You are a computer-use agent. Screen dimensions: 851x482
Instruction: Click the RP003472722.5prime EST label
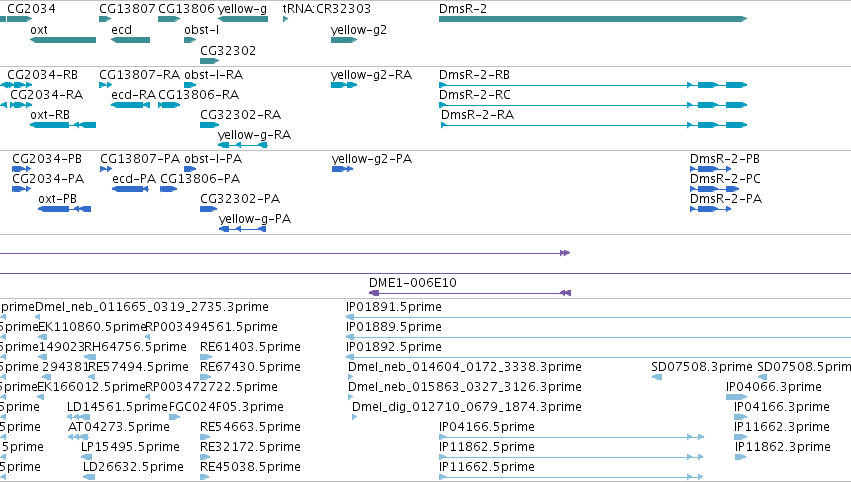point(212,388)
